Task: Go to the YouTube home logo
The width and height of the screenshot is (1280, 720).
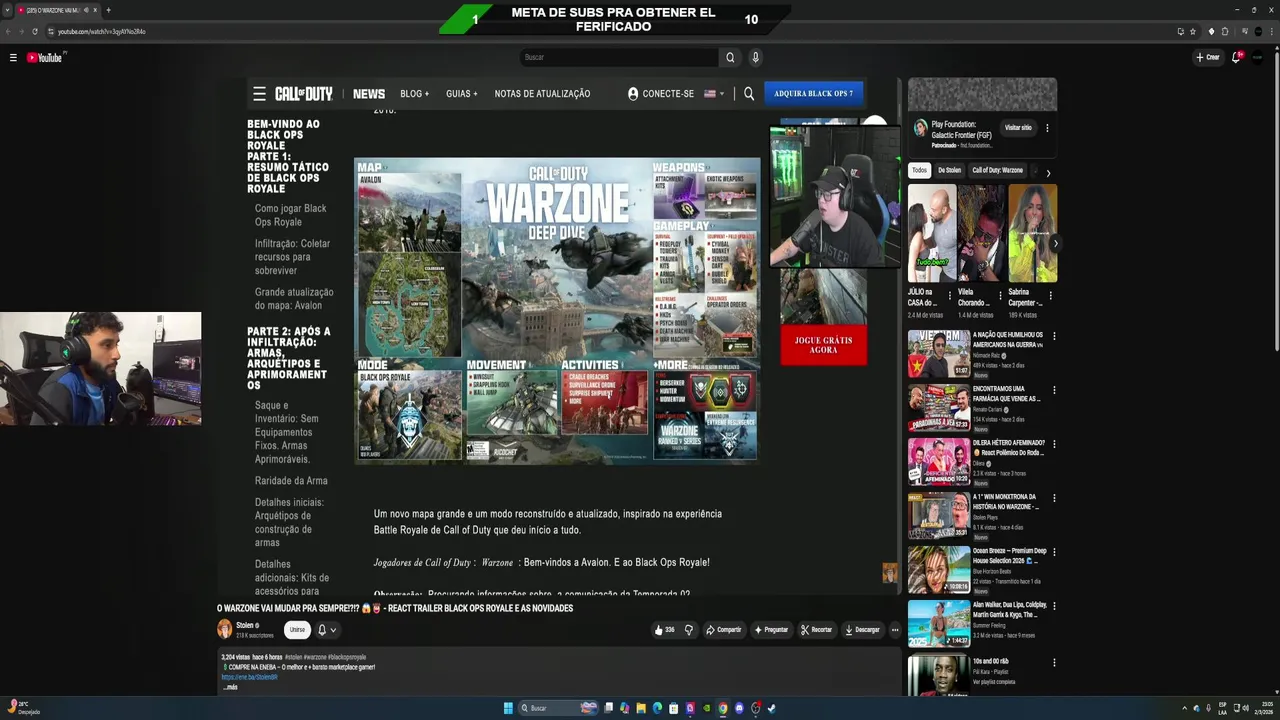Action: (45, 57)
